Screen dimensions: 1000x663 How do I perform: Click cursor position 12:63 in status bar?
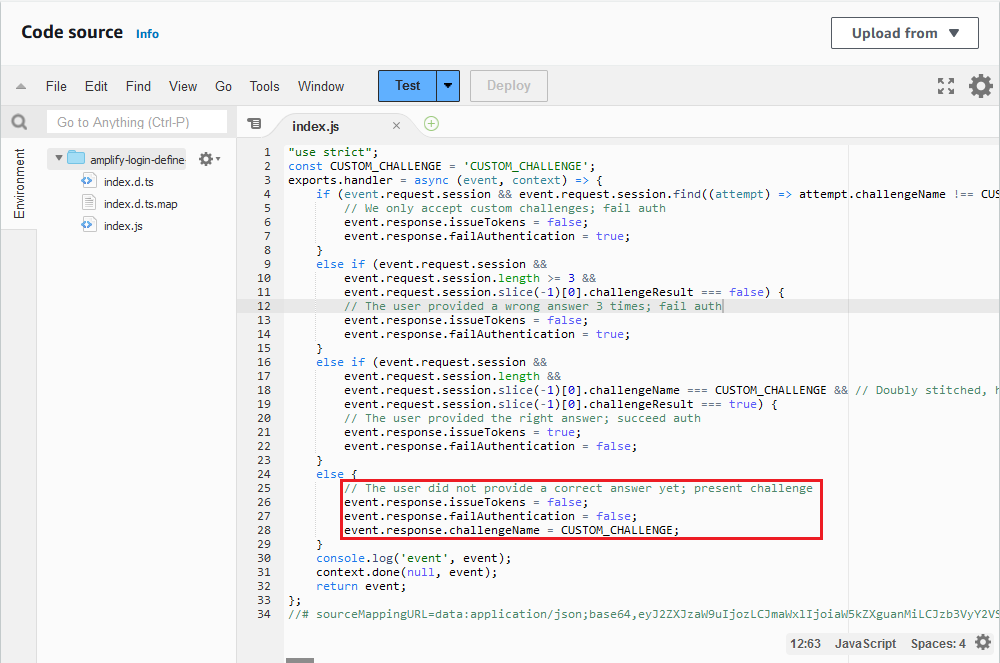(805, 643)
